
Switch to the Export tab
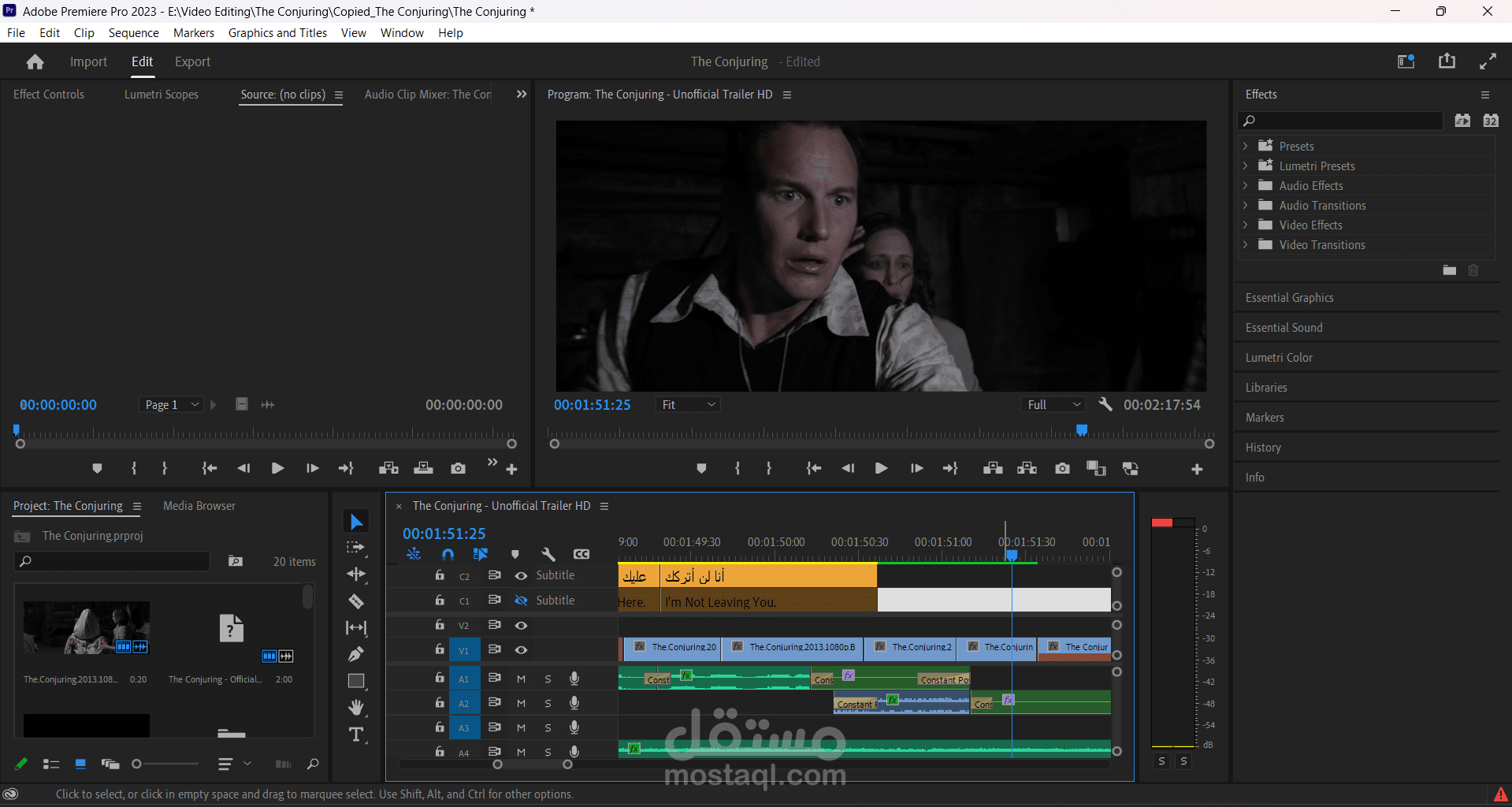pos(192,61)
